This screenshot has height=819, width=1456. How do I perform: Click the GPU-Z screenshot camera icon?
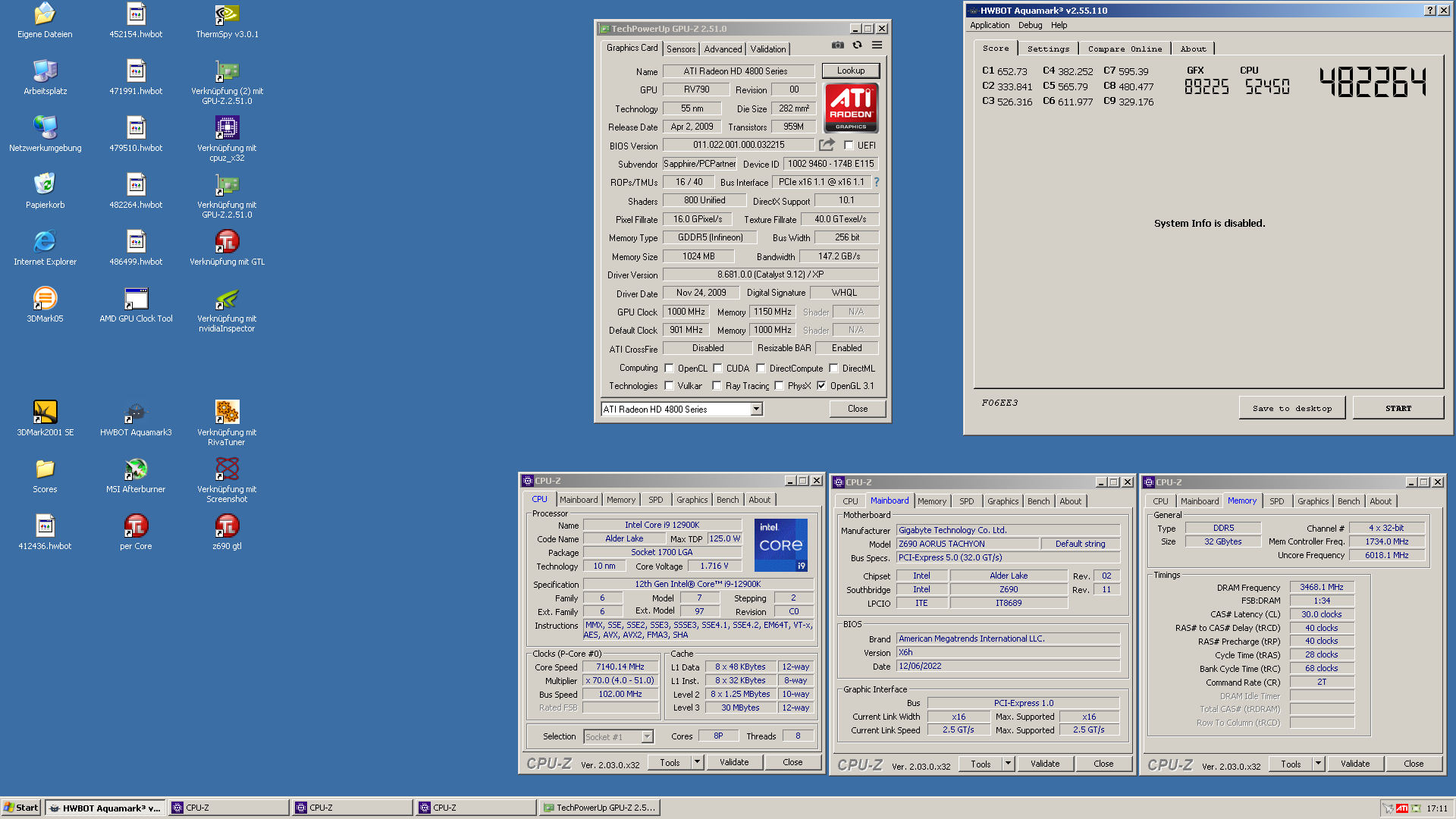click(x=837, y=45)
